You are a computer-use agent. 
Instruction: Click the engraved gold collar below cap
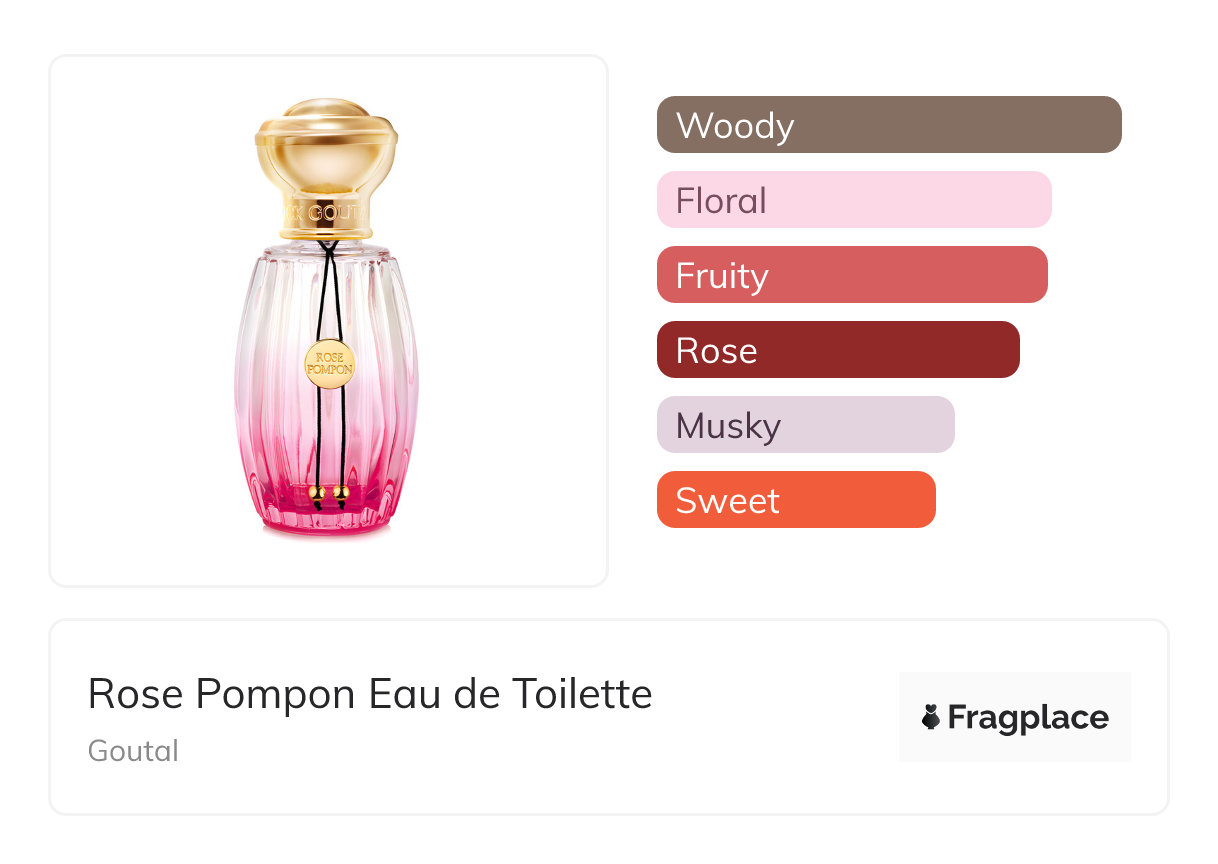click(326, 213)
